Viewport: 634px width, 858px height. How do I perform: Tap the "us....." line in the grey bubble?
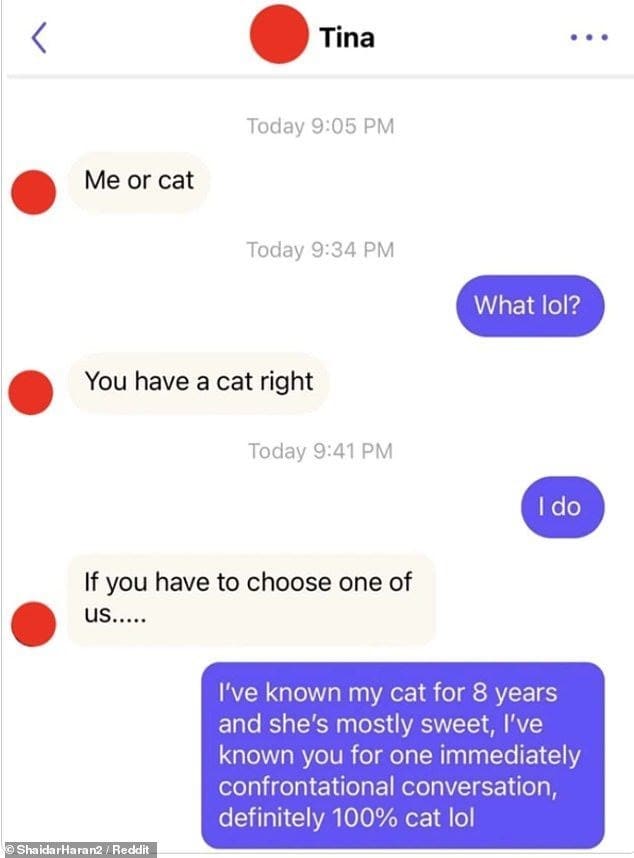point(115,615)
